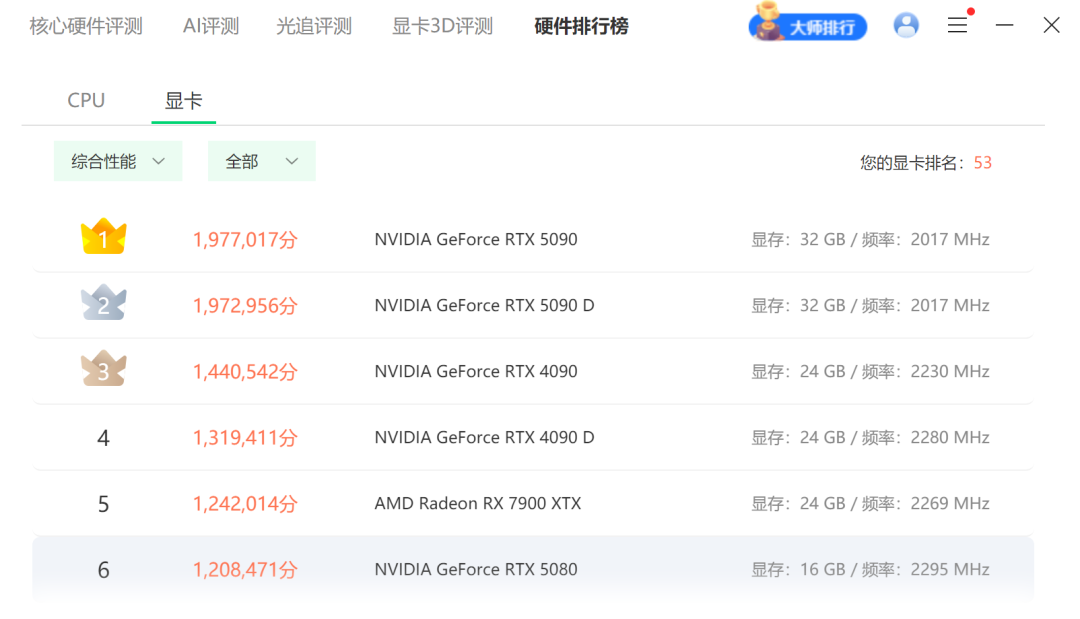Select the 硬件排行榜 tab
1080x619 pixels.
pos(581,26)
